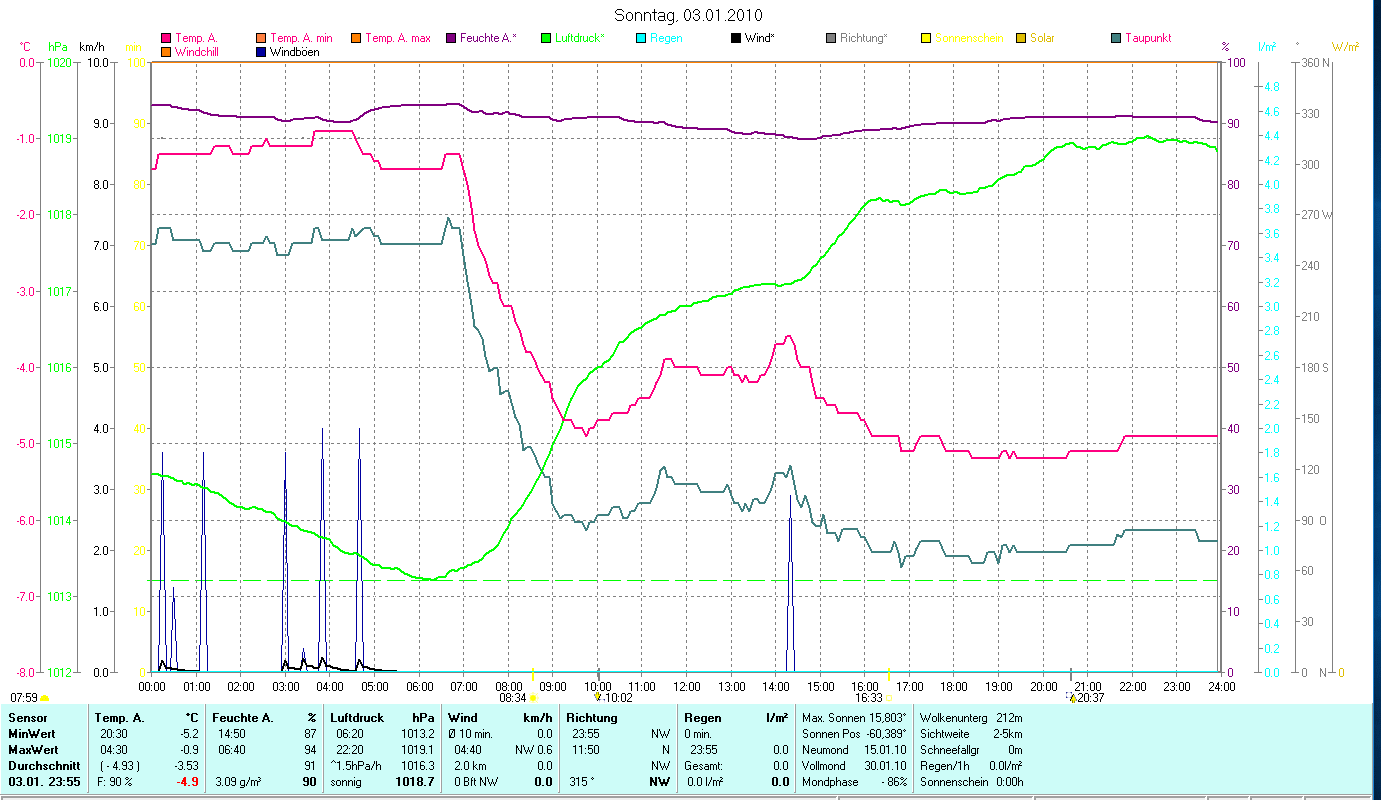Select the new moon date "15.01.10"
Screen dimensions: 1381x800
tap(884, 750)
